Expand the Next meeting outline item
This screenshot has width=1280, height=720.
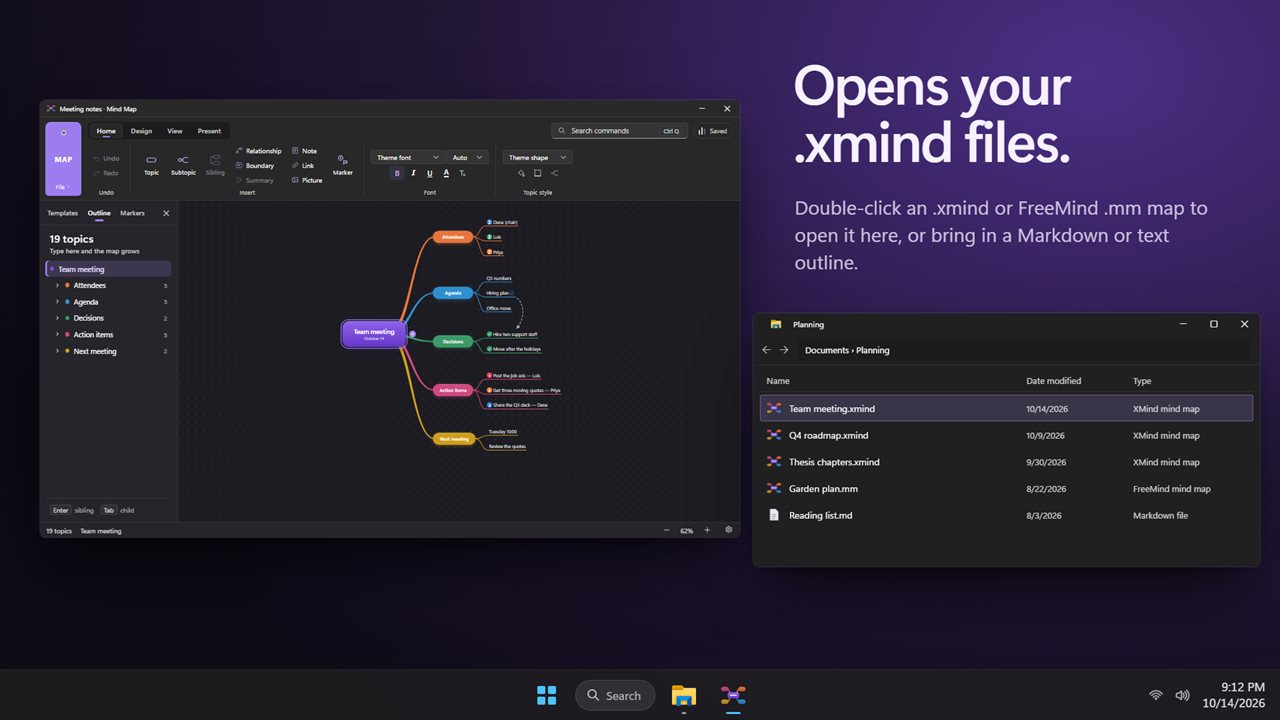tap(57, 351)
